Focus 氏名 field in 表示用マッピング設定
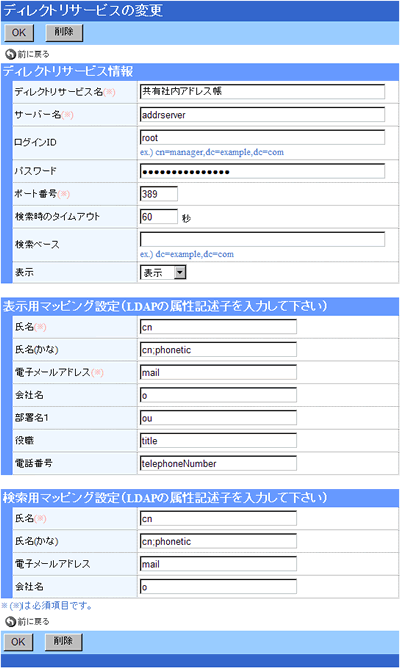400x669 pixels. (x=218, y=327)
